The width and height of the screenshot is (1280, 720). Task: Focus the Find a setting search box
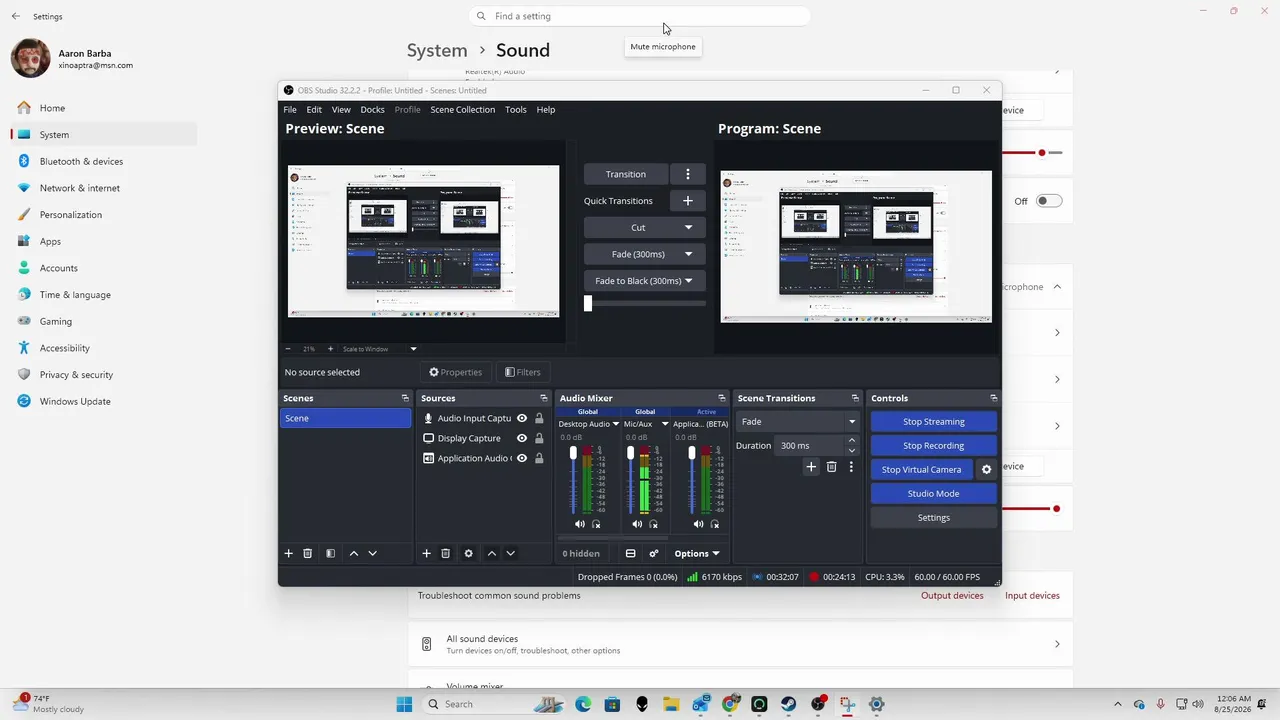click(x=639, y=16)
